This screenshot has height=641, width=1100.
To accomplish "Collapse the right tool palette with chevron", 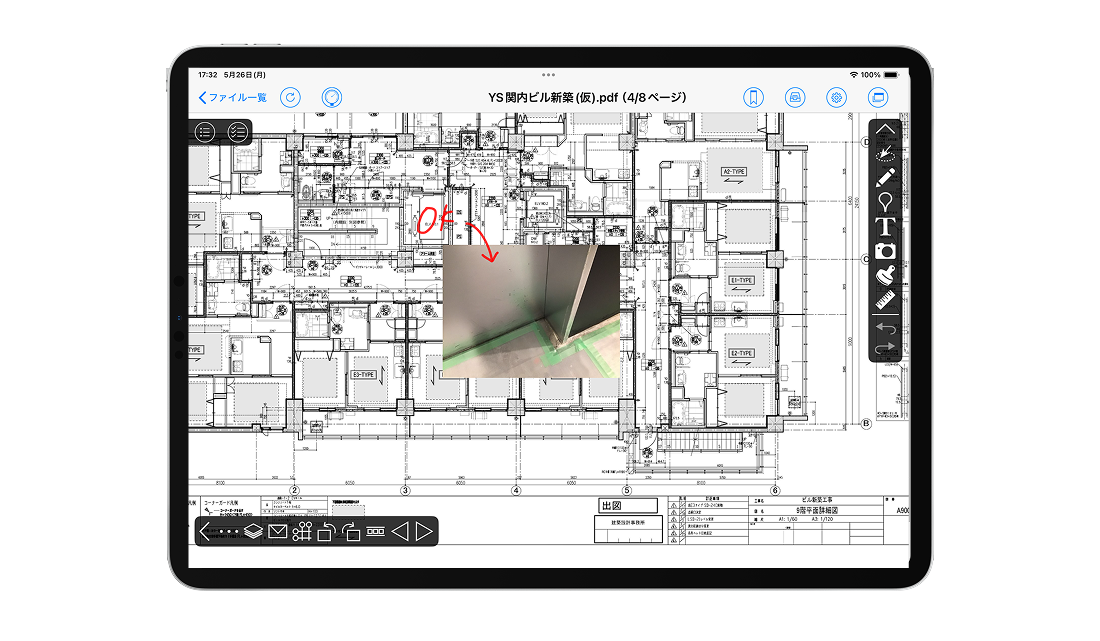I will click(885, 129).
